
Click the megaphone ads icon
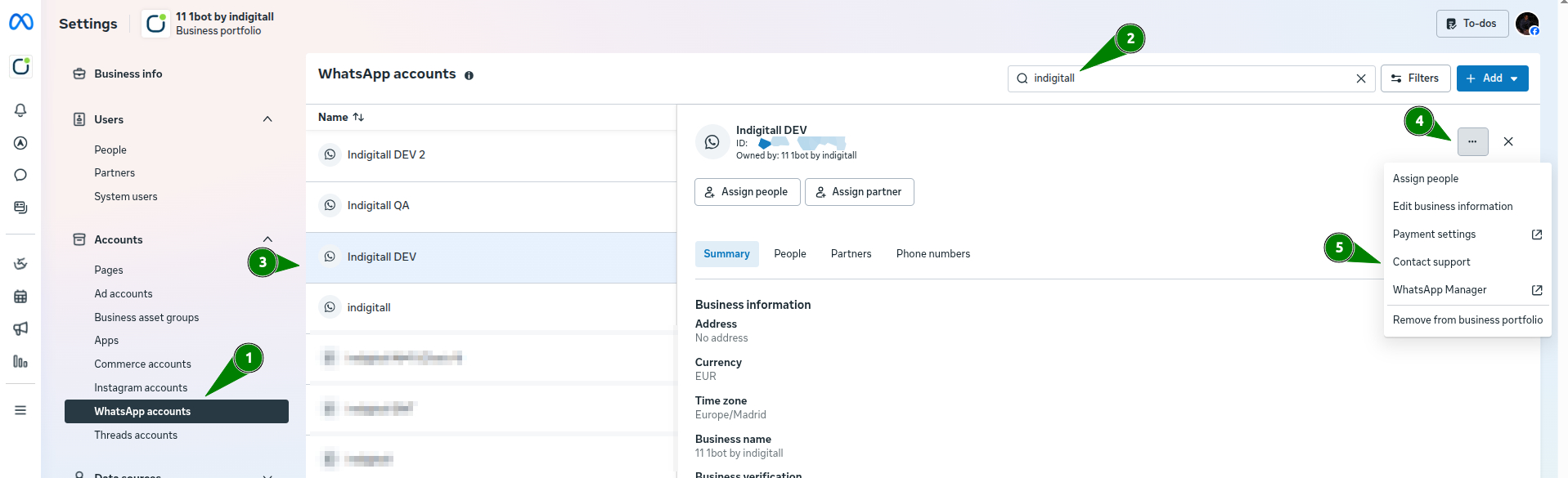pos(20,328)
